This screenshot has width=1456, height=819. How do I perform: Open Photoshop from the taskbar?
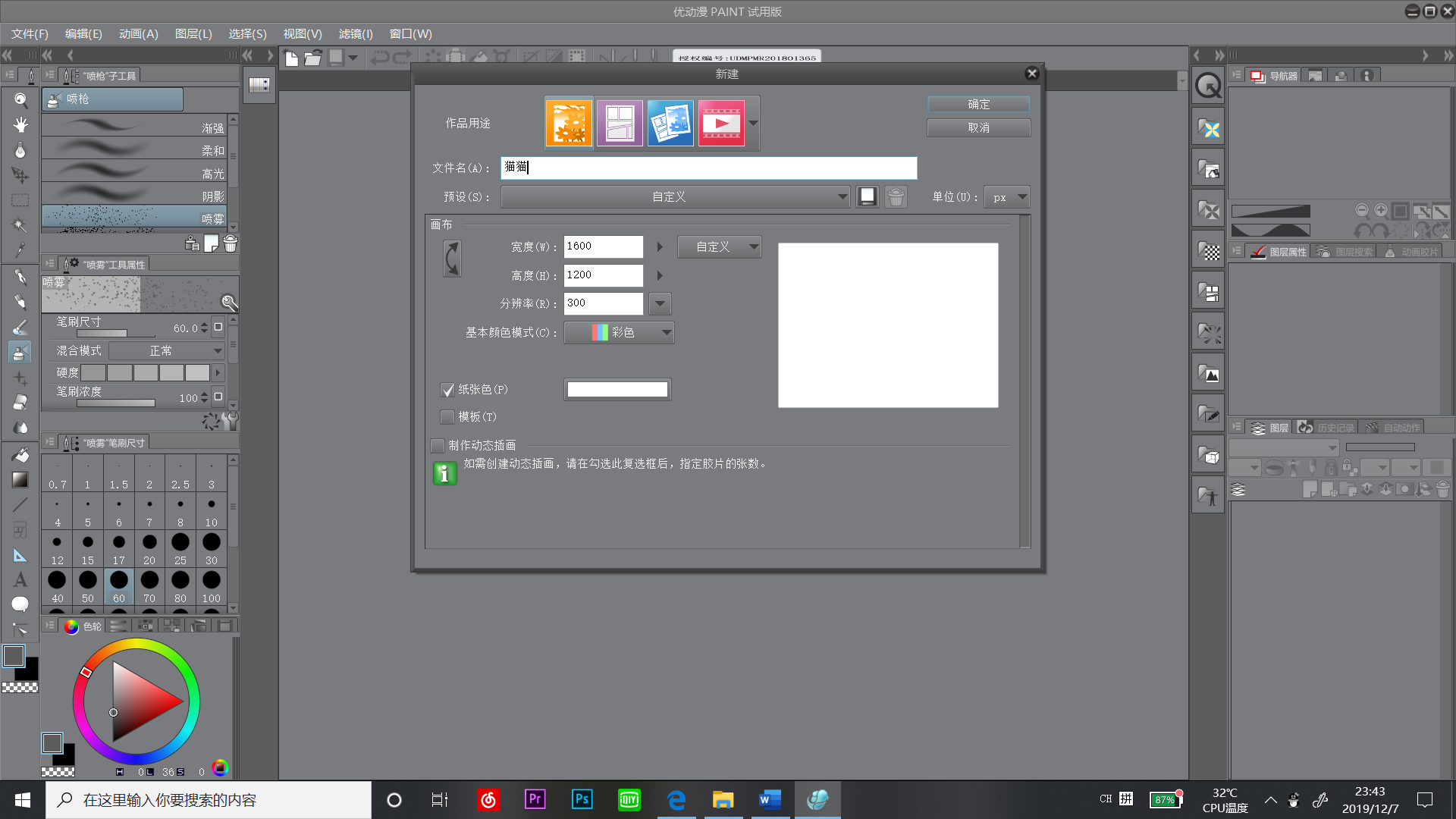(x=582, y=799)
